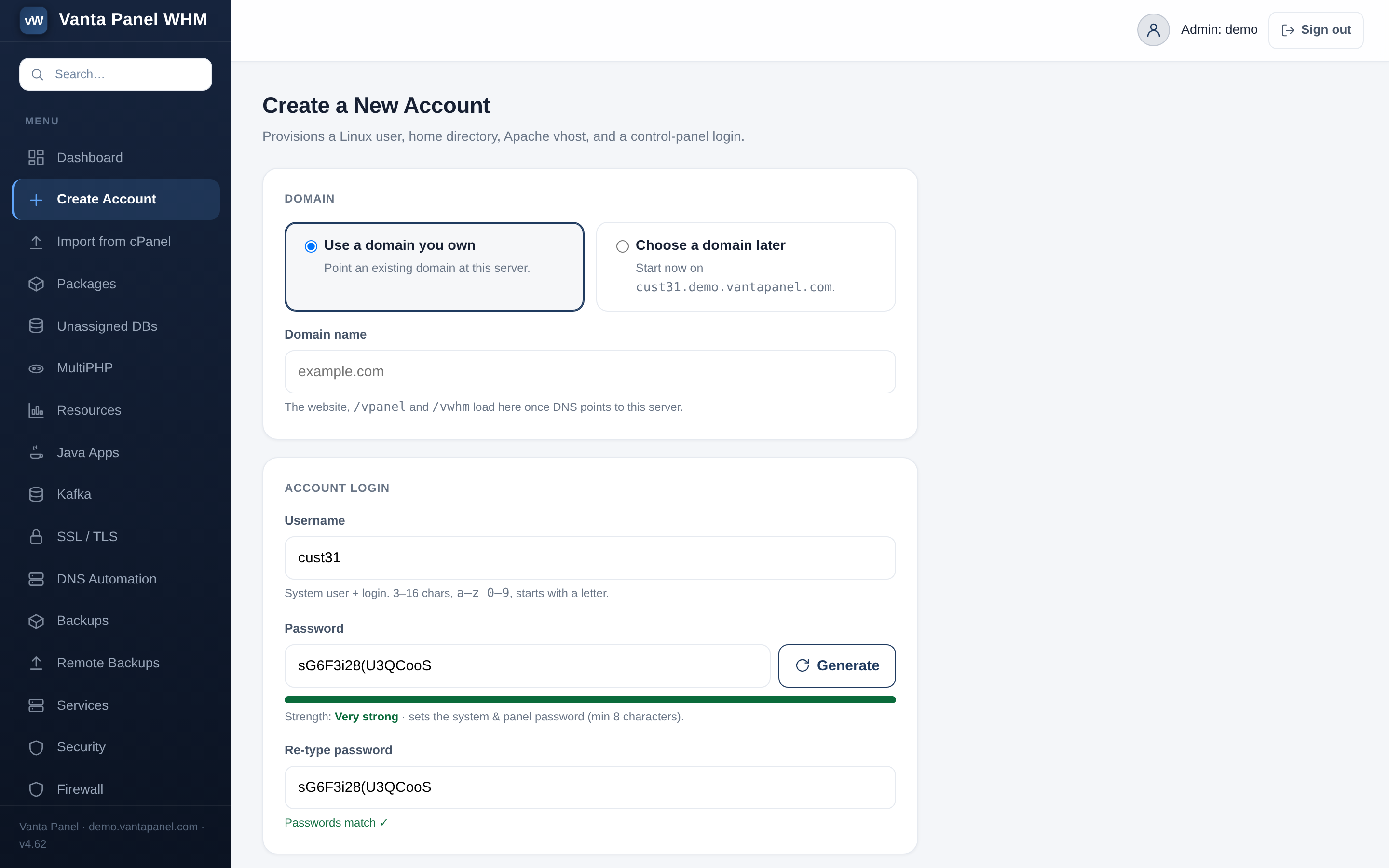The width and height of the screenshot is (1389, 868).
Task: Open the Resources menu item
Action: point(115,410)
